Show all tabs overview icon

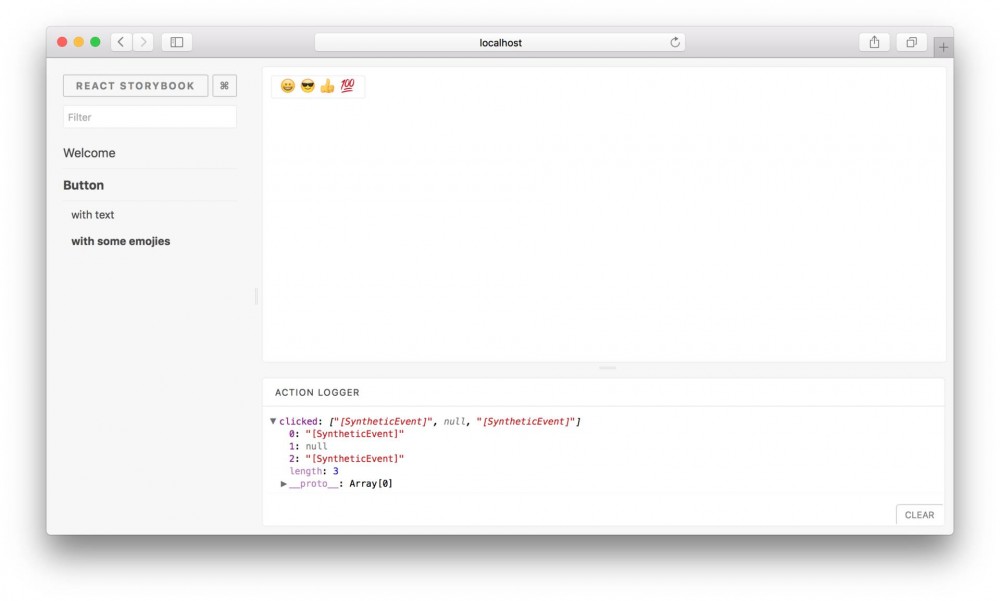(911, 42)
